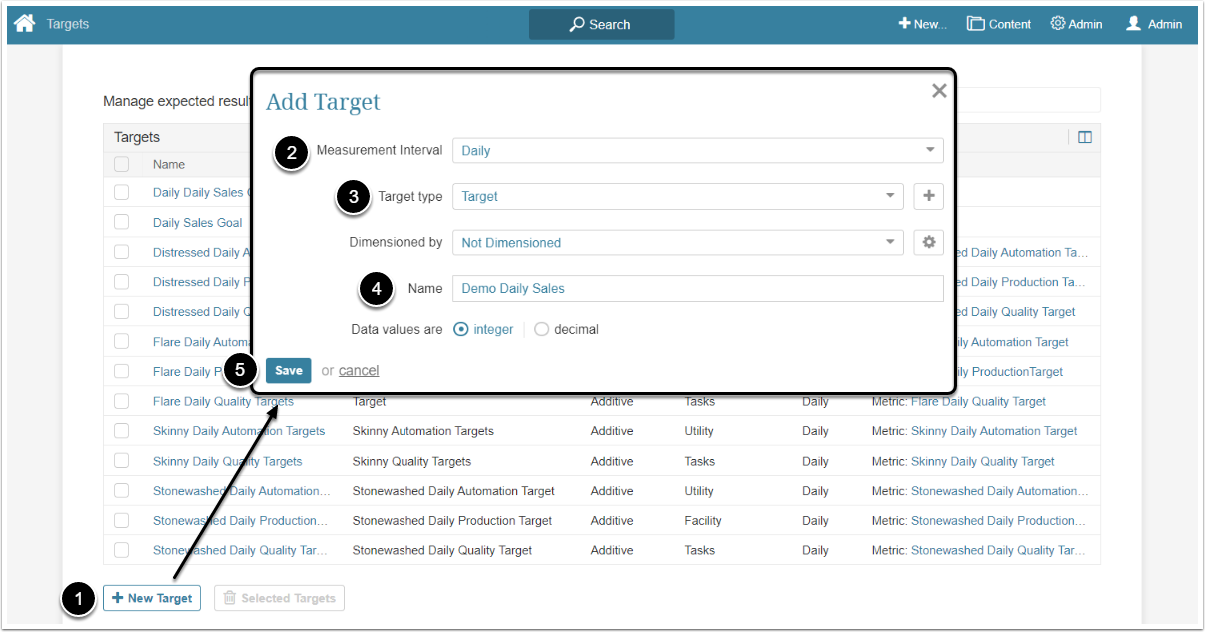Click the Home icon in top bar

coord(25,23)
